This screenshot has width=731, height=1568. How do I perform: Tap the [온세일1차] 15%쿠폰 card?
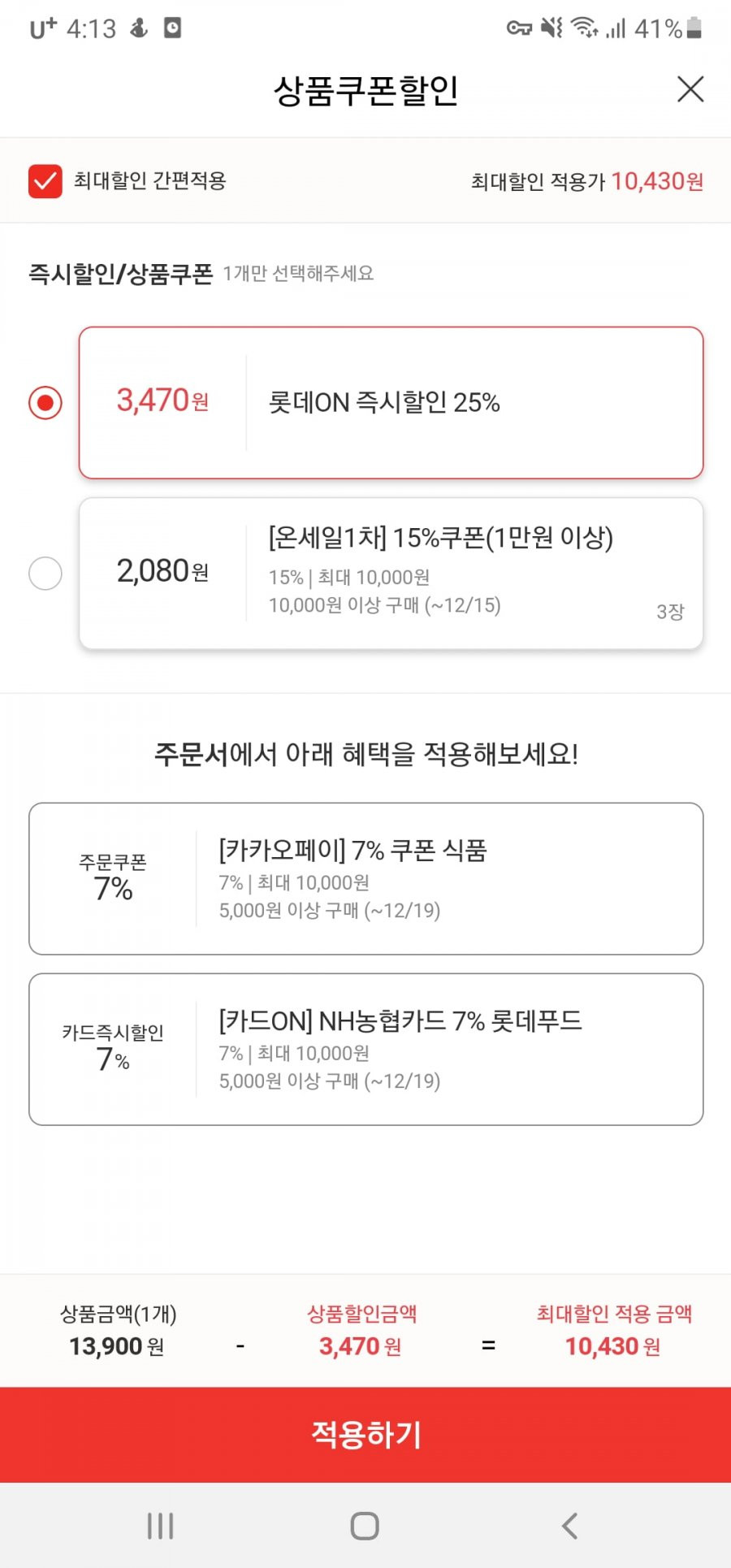(x=391, y=574)
